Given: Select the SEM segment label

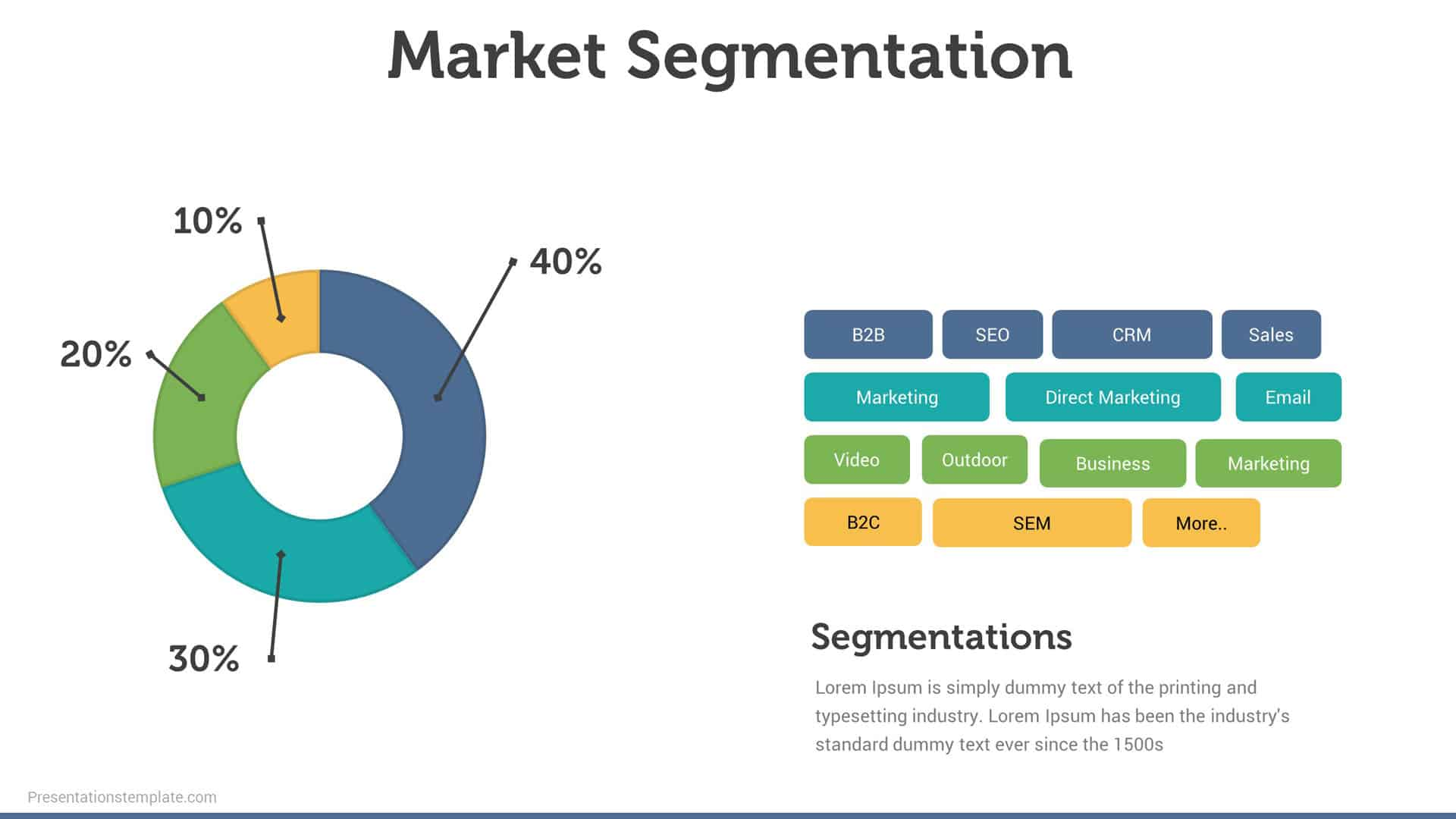Looking at the screenshot, I should pyautogui.click(x=1029, y=523).
